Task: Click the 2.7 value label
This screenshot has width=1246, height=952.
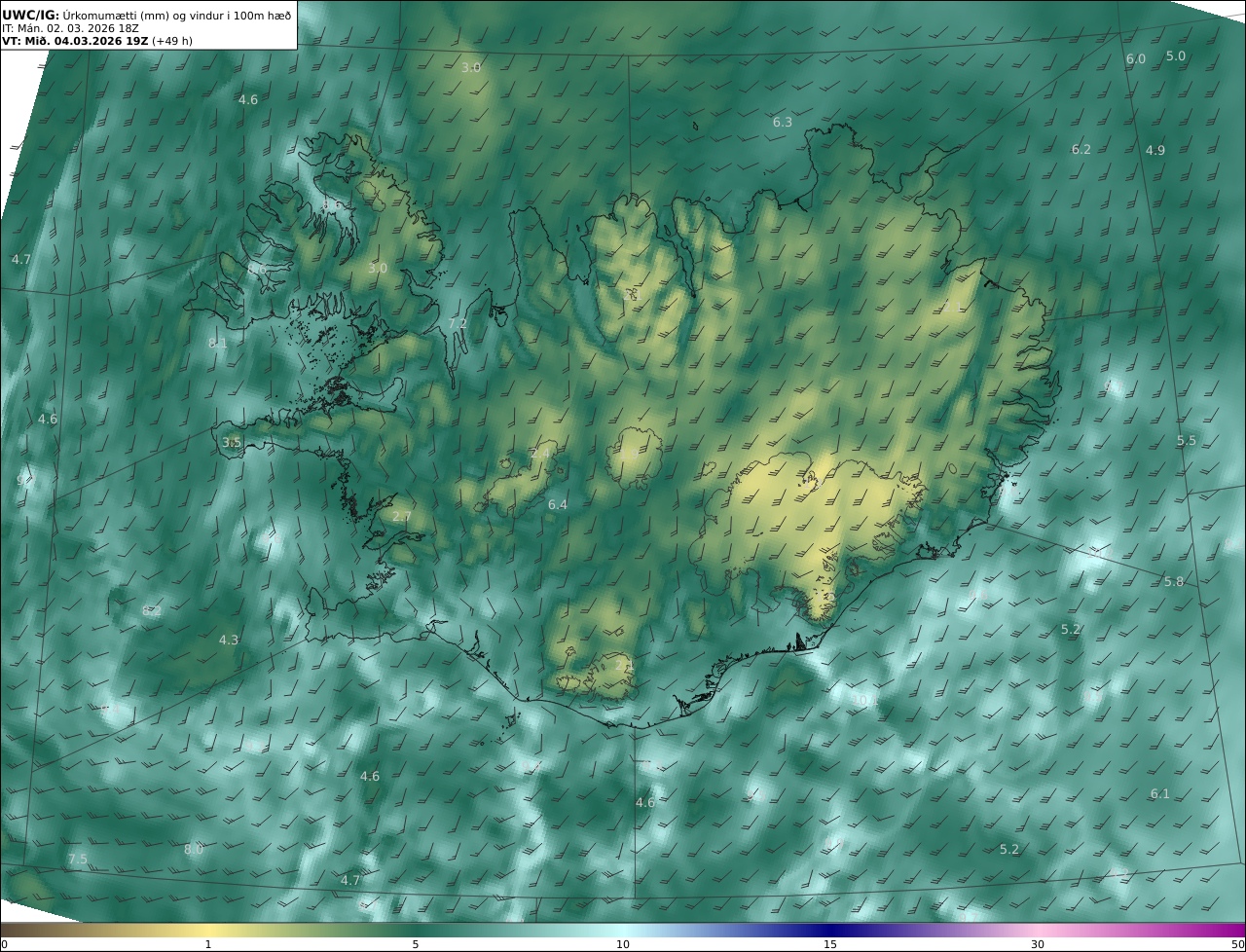Action: tap(402, 516)
